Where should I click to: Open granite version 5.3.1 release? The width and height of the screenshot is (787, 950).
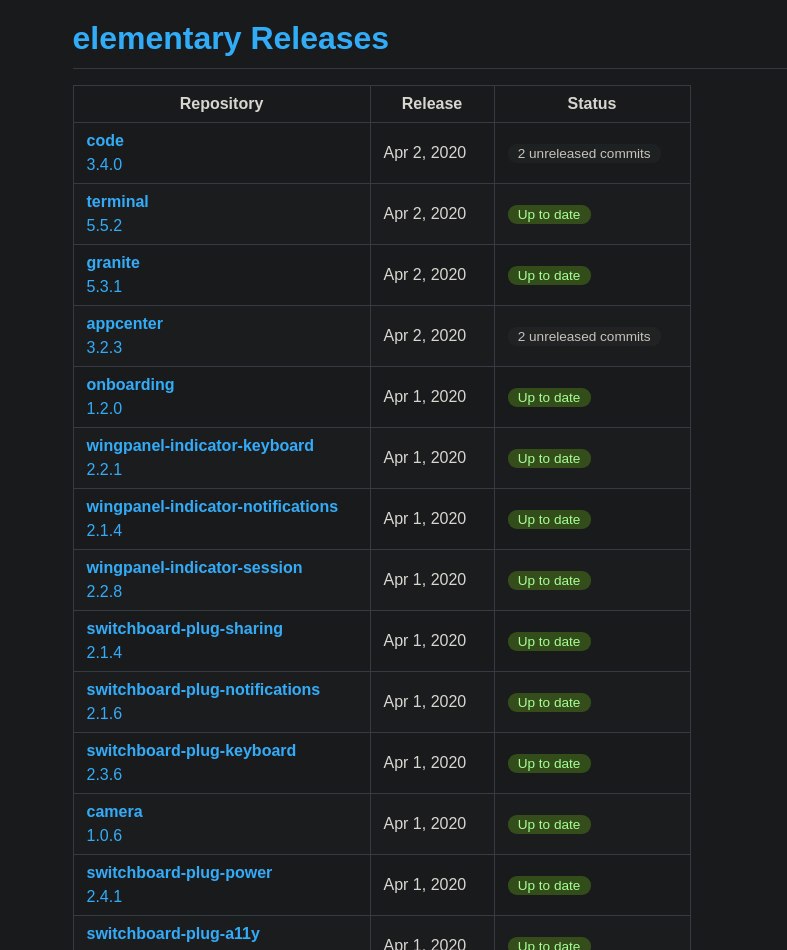coord(104,287)
